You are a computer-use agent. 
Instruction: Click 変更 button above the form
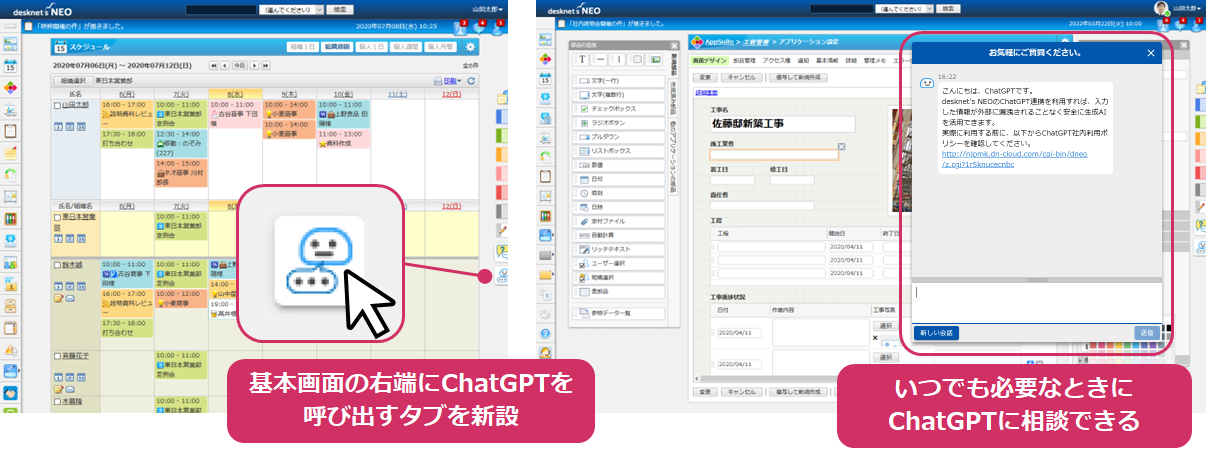[x=705, y=76]
